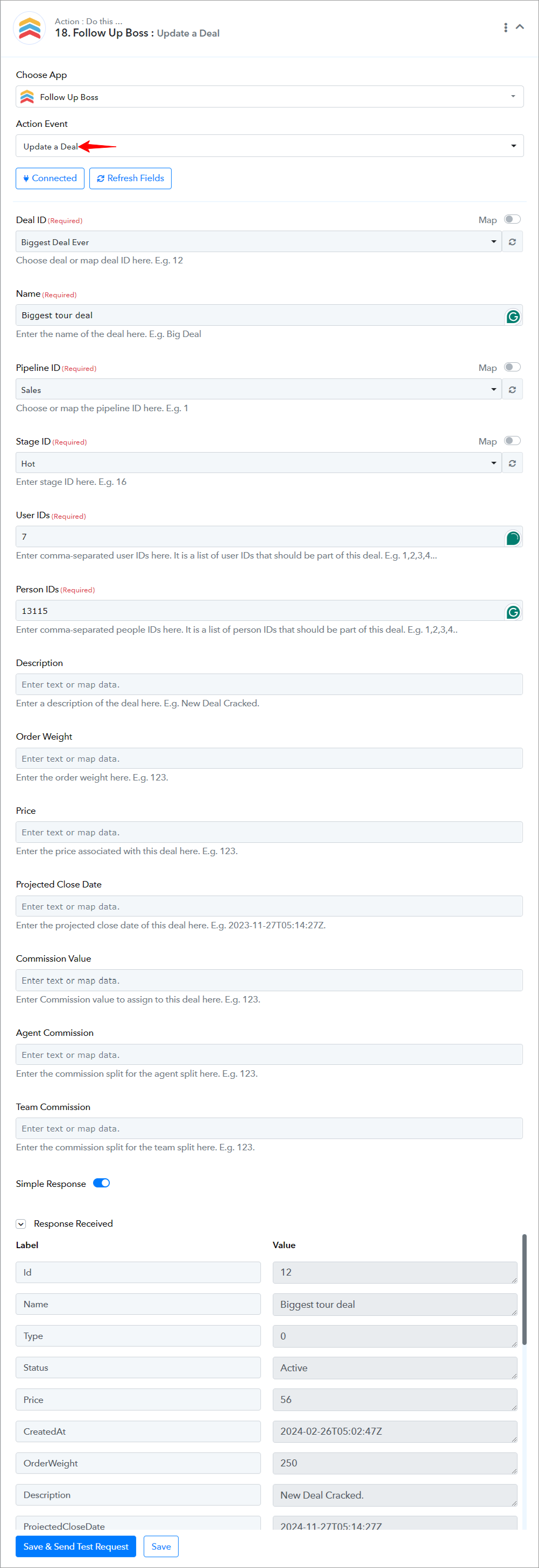
Task: Turn off the Simple Response switch
Action: coord(101,1183)
